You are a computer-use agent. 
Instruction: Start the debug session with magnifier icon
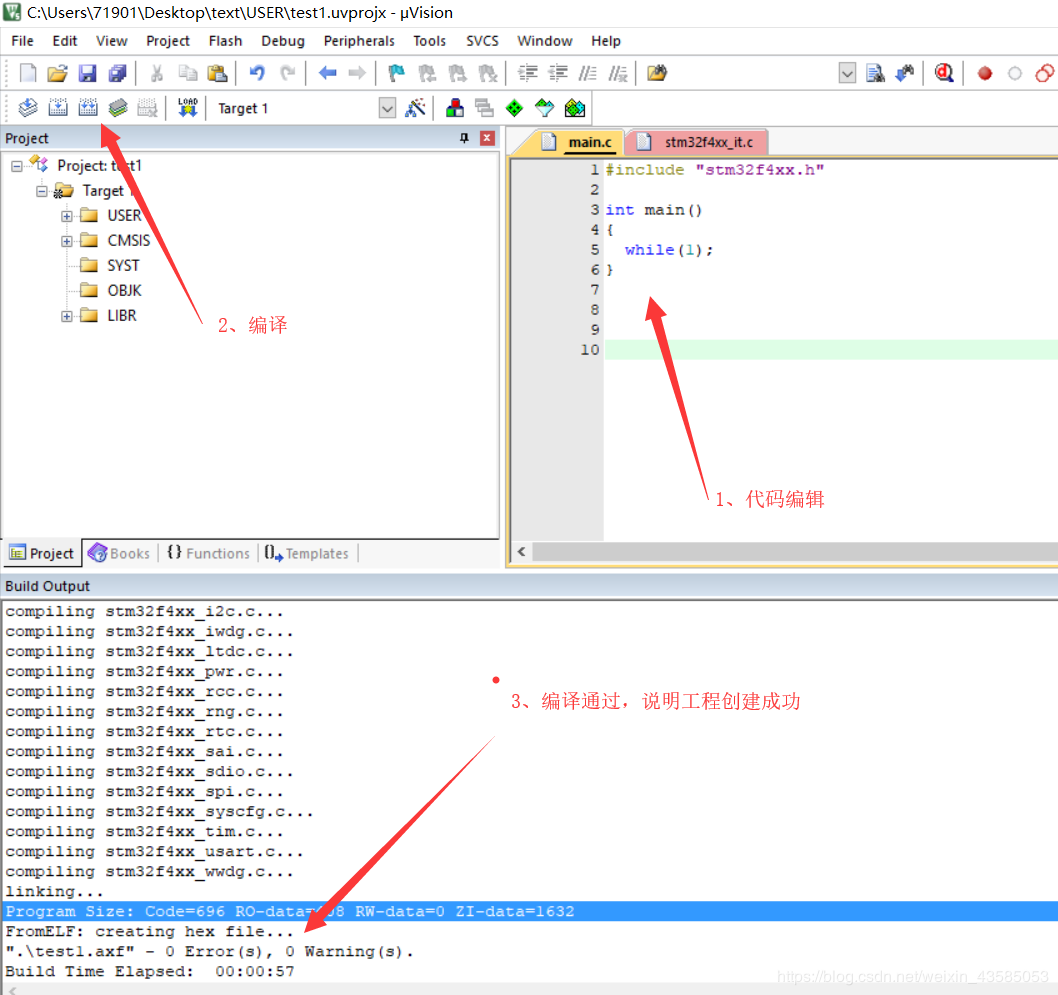click(943, 73)
